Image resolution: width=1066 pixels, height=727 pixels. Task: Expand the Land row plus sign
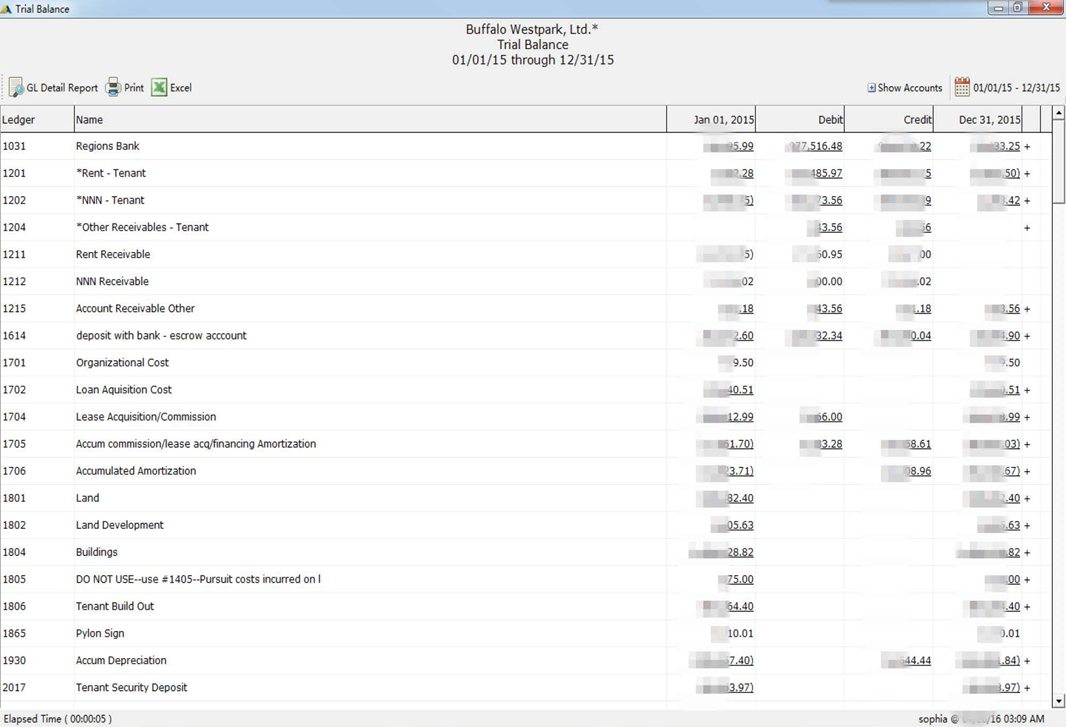click(1027, 498)
